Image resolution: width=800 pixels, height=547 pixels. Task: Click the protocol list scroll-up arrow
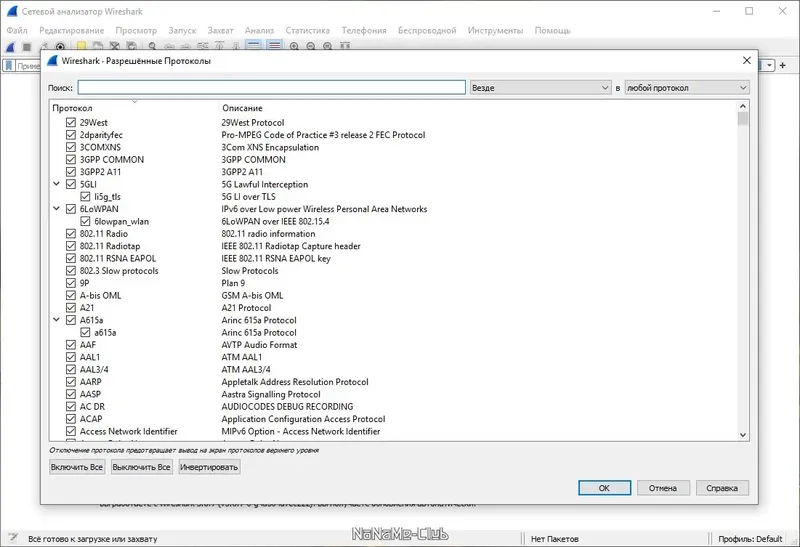tap(743, 106)
